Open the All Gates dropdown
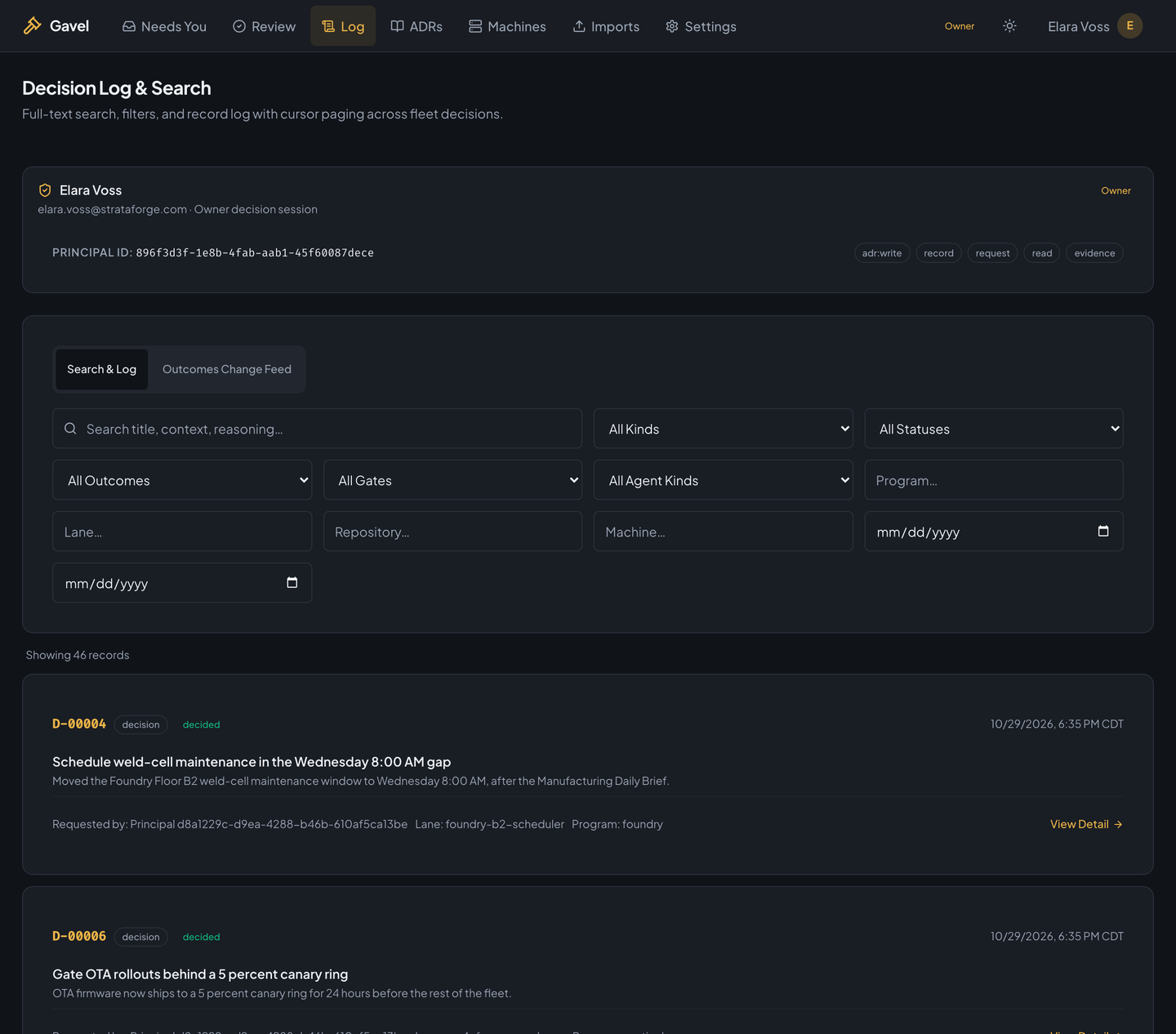 (x=453, y=480)
